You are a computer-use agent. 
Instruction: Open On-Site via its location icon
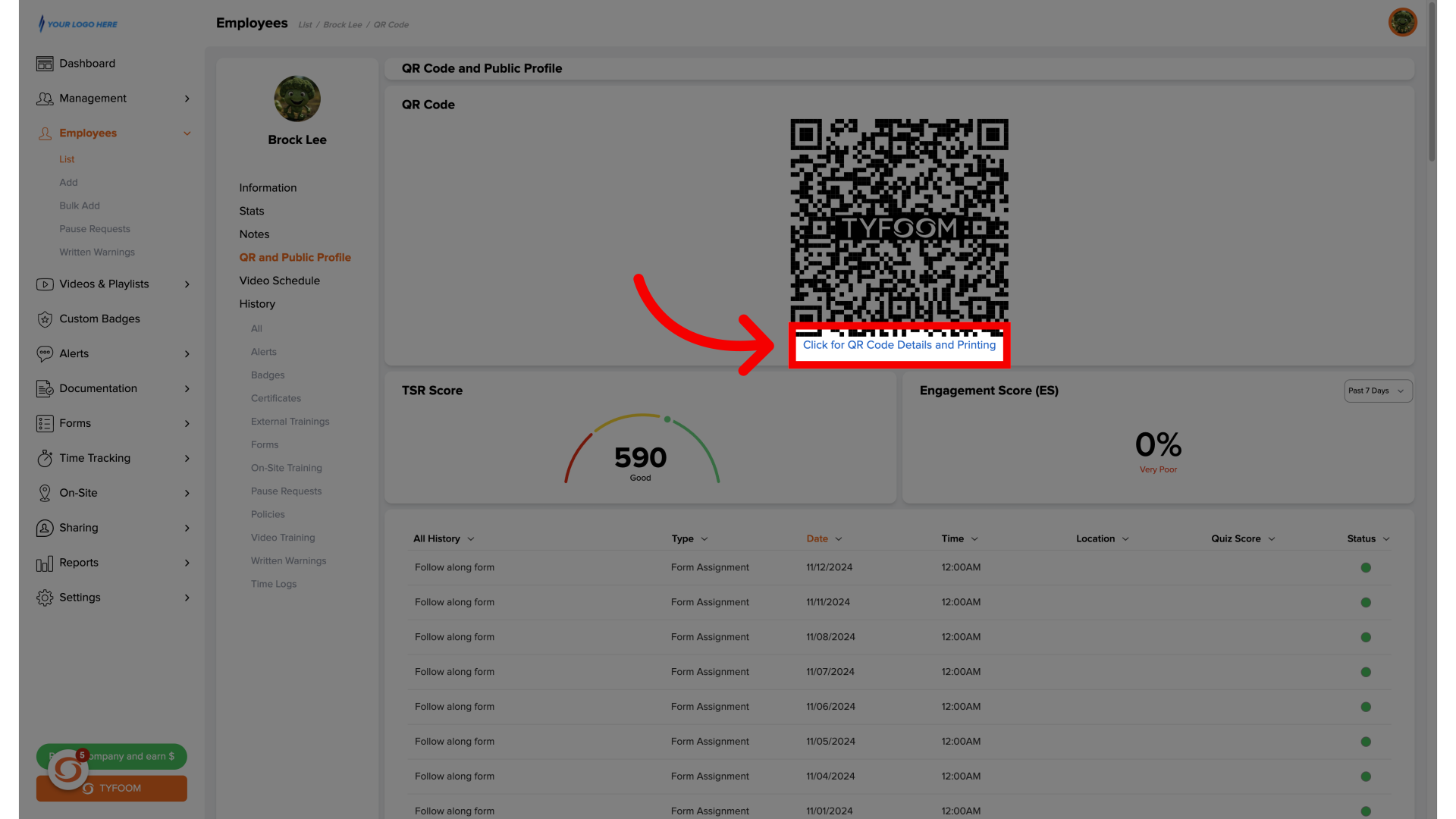coord(45,493)
